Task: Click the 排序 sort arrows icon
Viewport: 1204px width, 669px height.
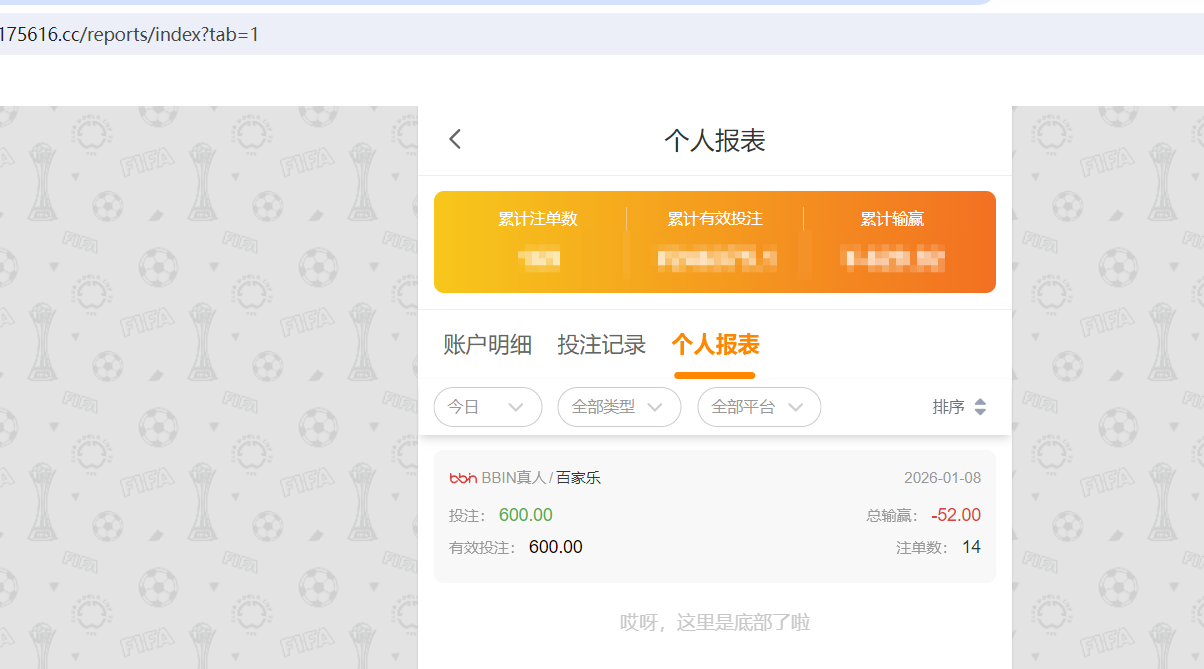Action: pyautogui.click(x=980, y=407)
